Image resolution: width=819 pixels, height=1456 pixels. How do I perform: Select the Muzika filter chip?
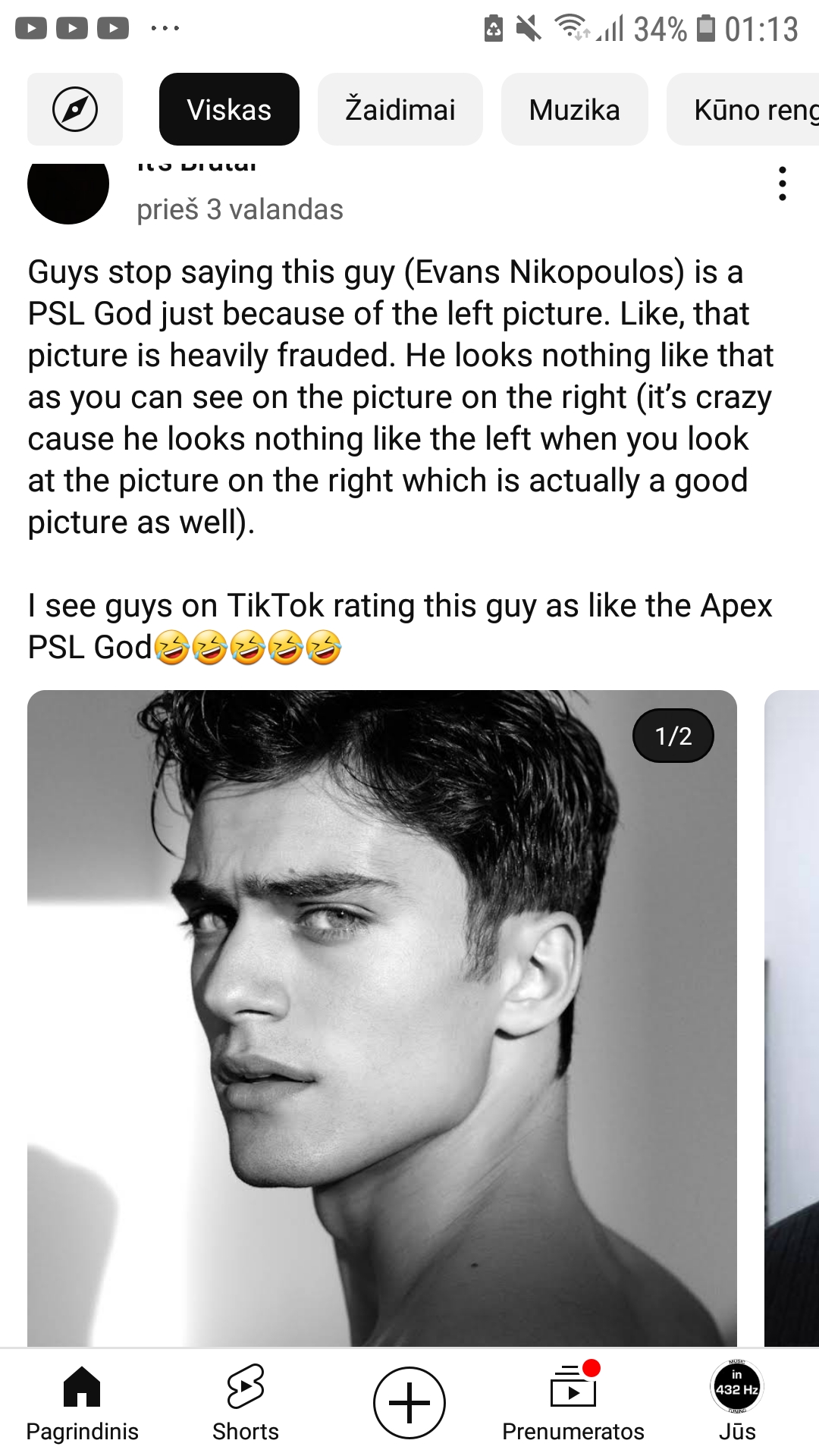(x=575, y=109)
